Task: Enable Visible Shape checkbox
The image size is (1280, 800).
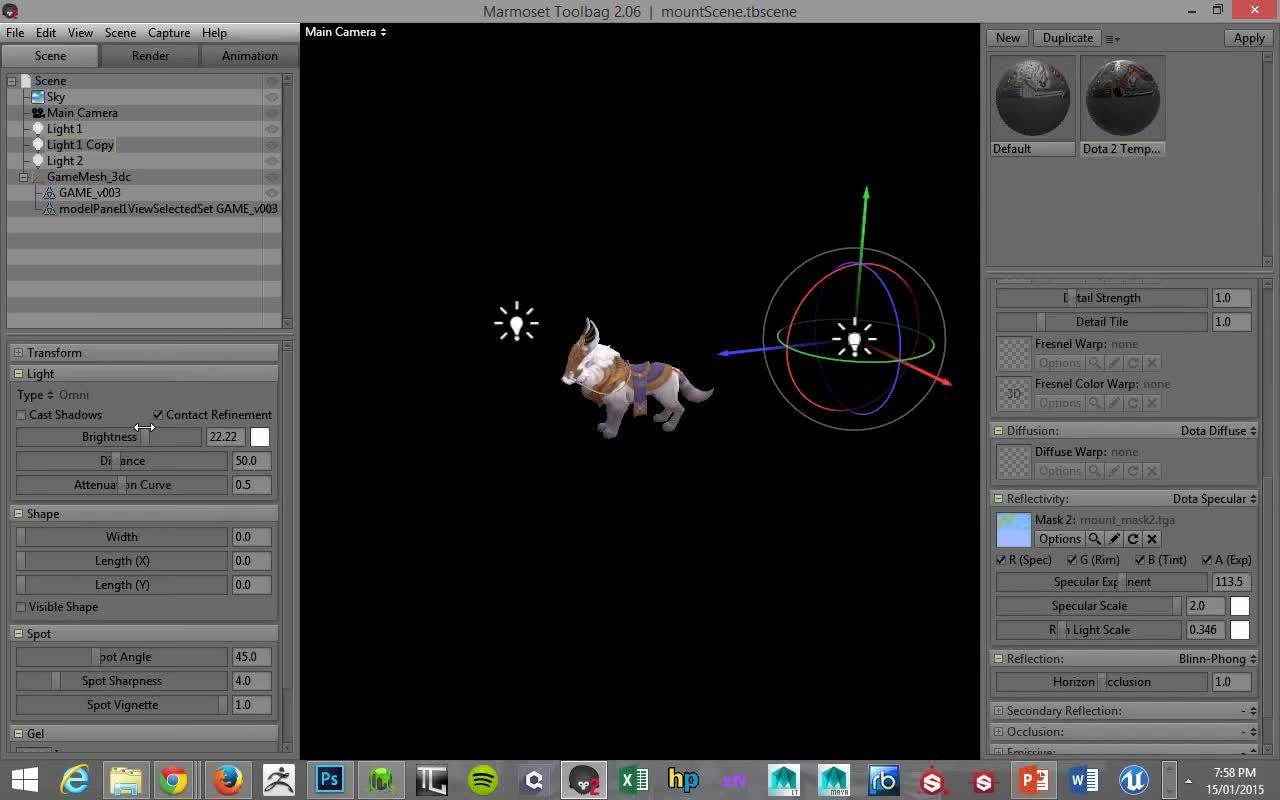Action: [x=21, y=607]
